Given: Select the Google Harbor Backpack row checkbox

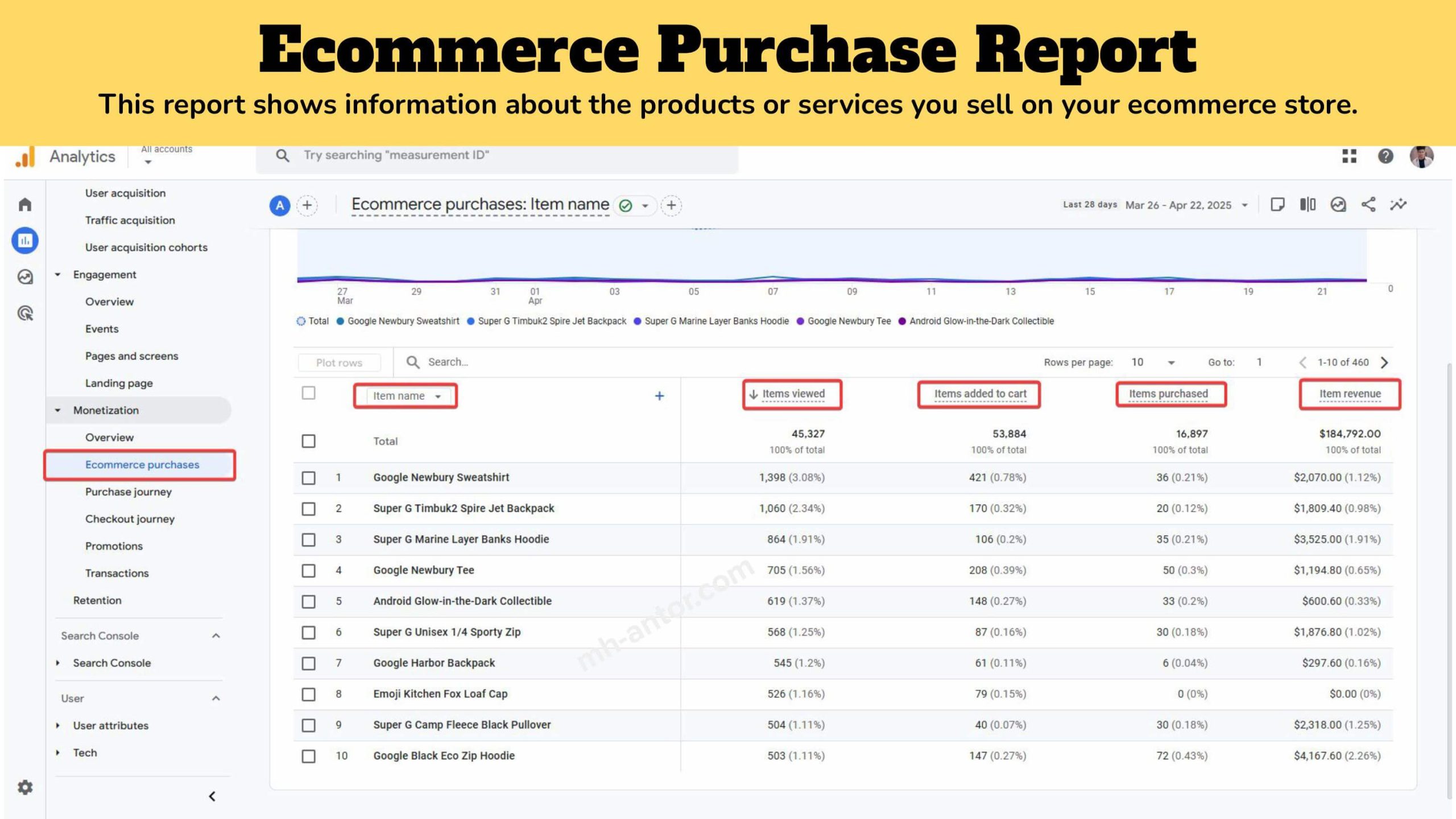Looking at the screenshot, I should pyautogui.click(x=308, y=663).
